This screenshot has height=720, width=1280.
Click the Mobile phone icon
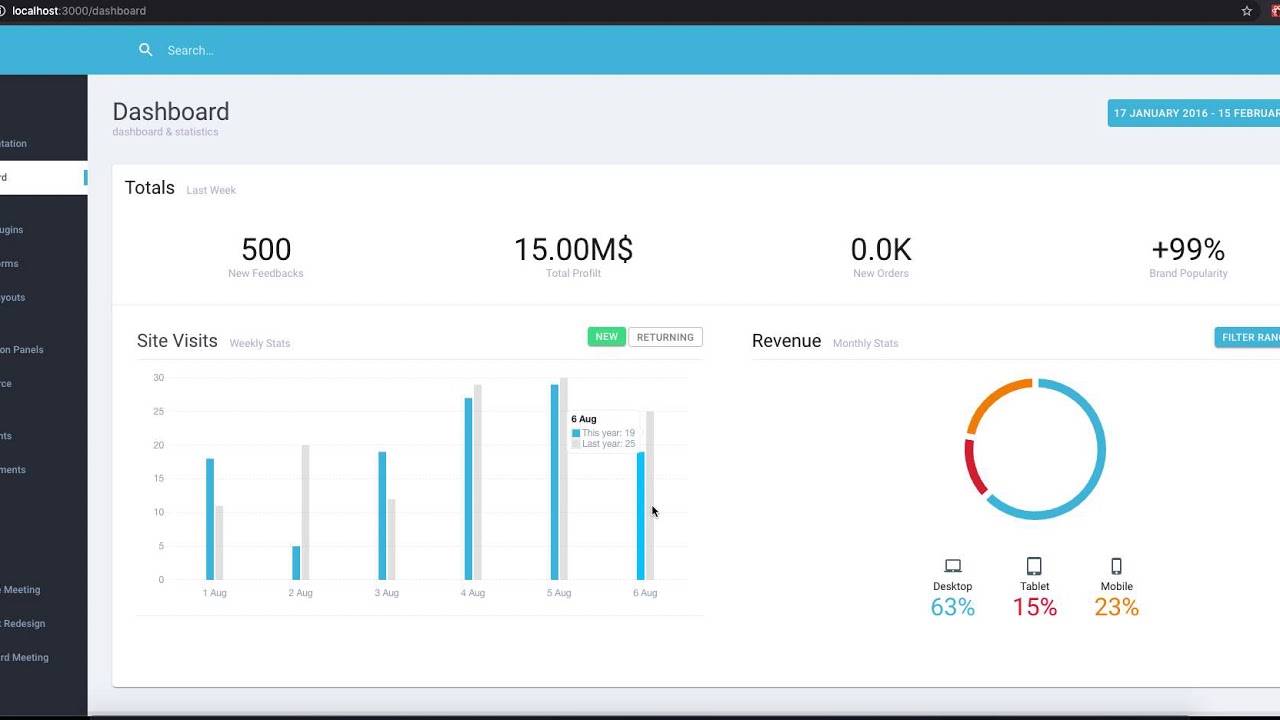click(1117, 566)
